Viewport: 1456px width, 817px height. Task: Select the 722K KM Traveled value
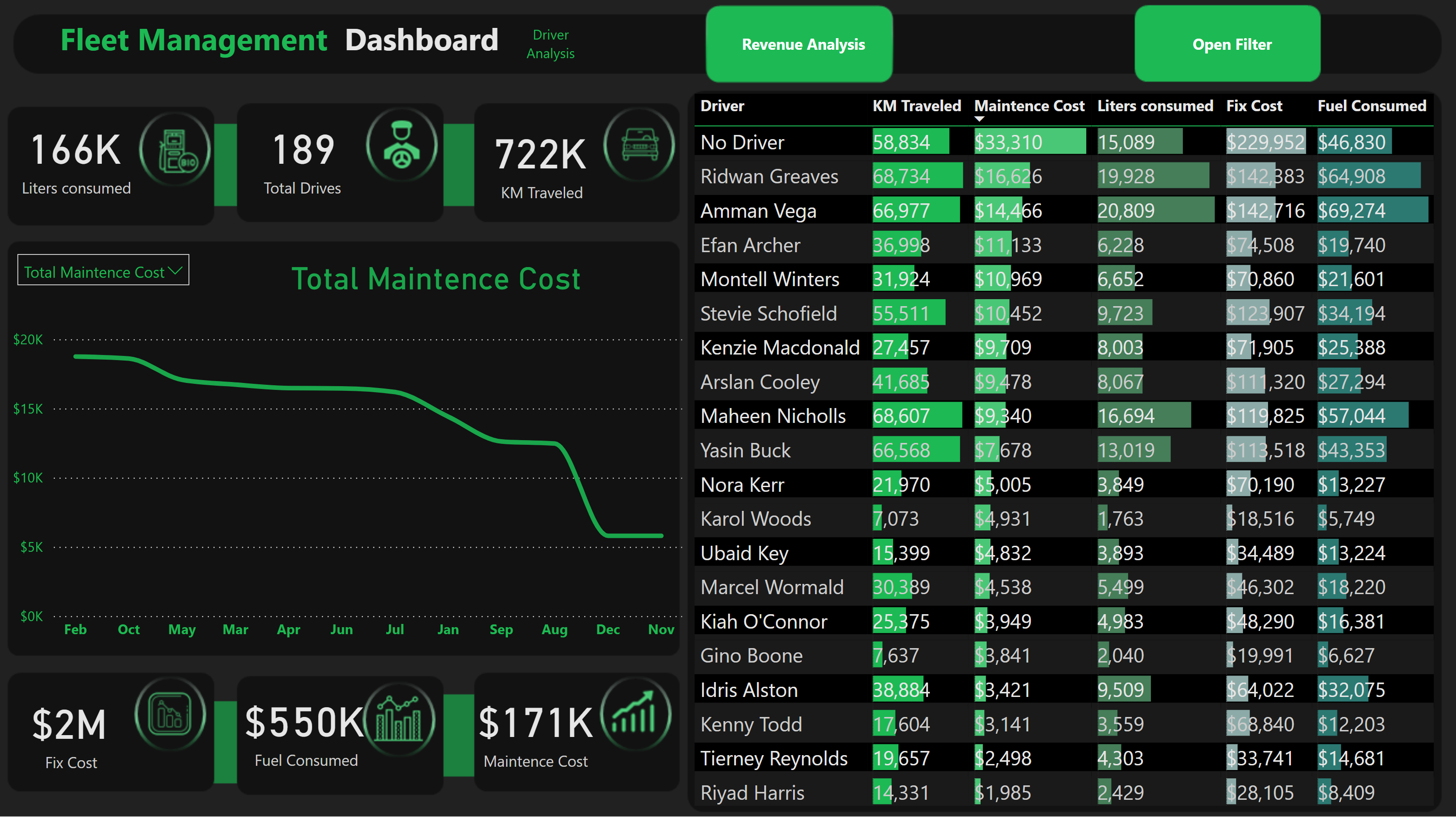tap(541, 154)
